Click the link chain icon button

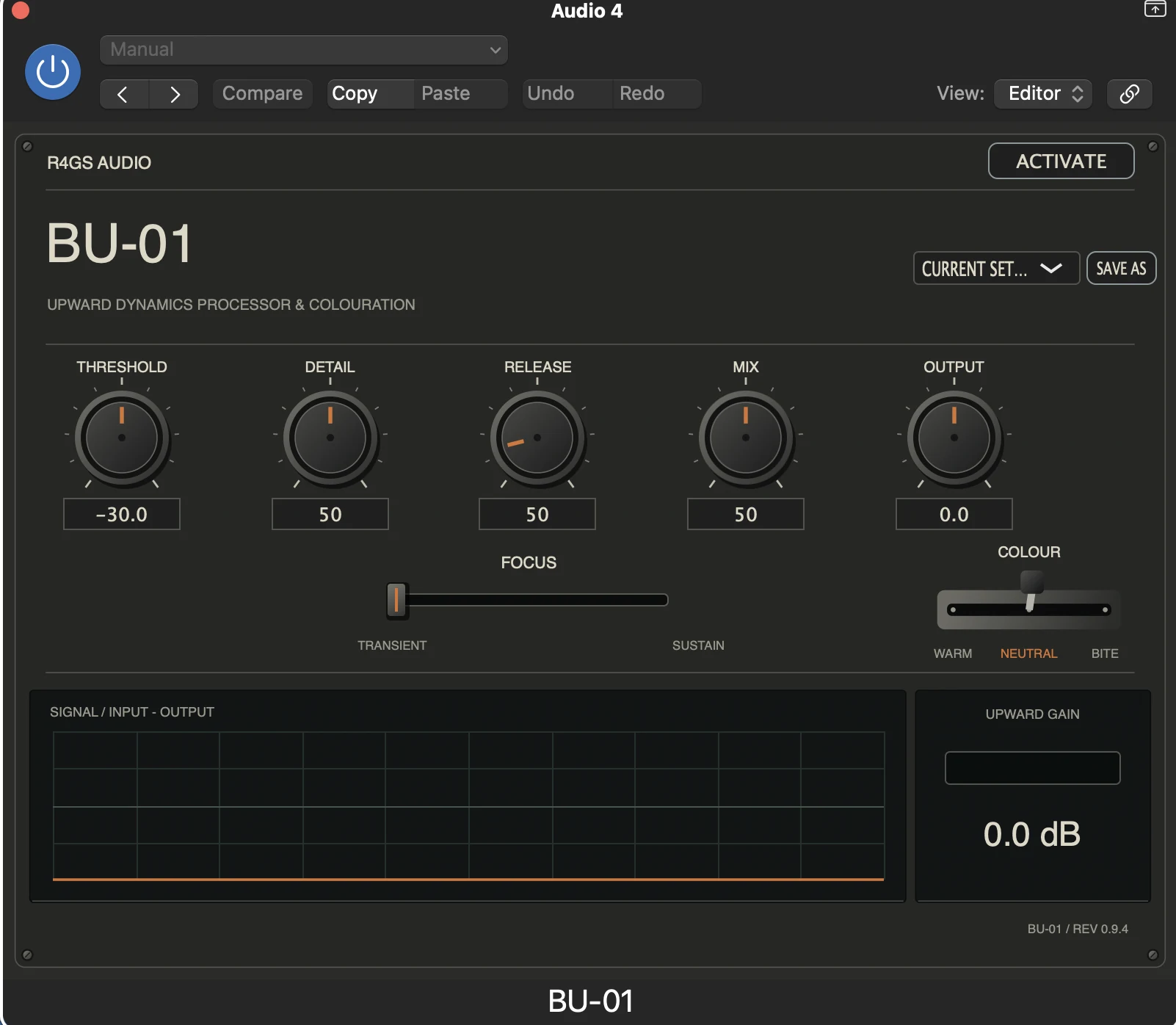1129,94
